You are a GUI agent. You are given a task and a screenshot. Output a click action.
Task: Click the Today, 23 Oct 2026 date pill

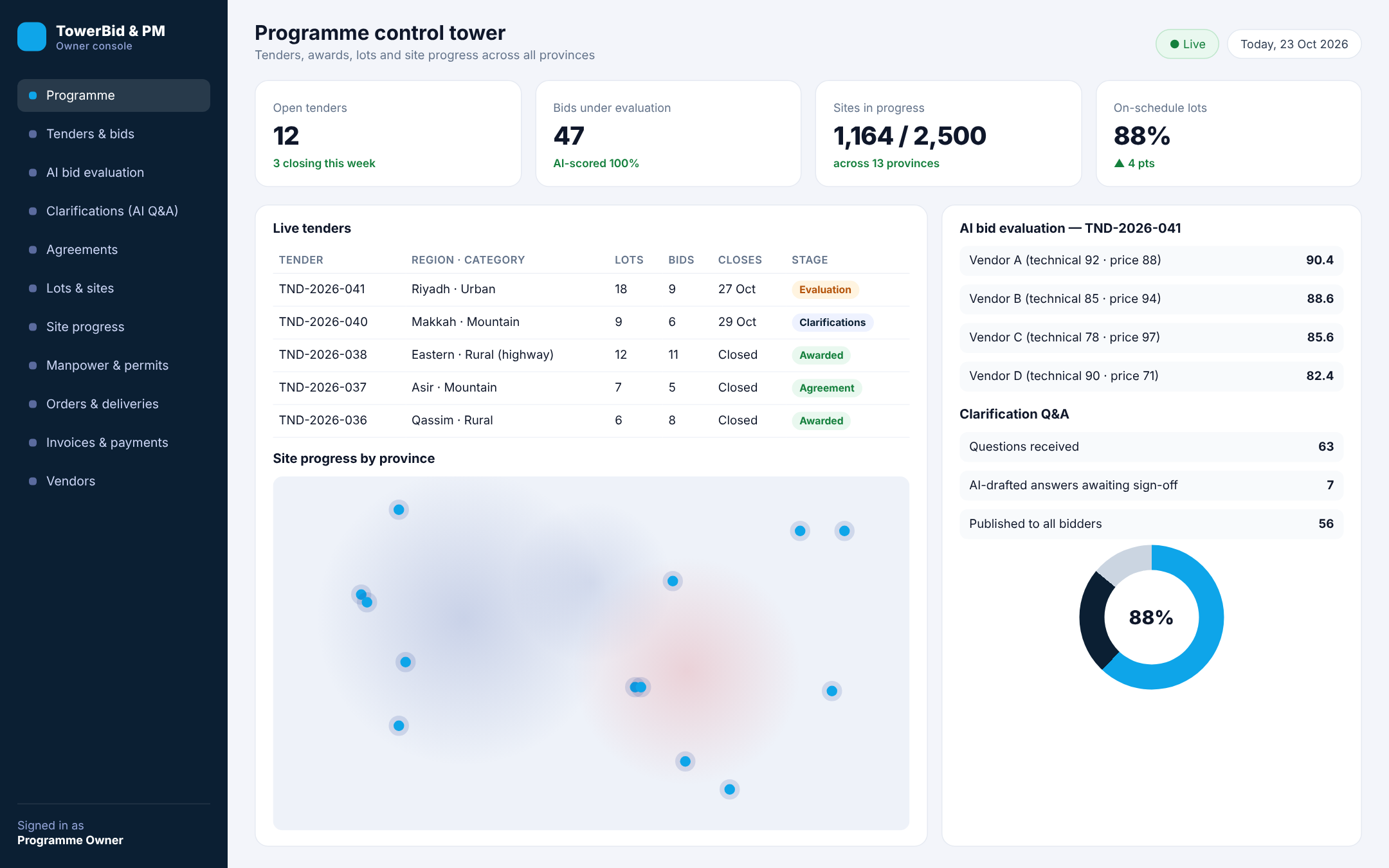(1294, 44)
